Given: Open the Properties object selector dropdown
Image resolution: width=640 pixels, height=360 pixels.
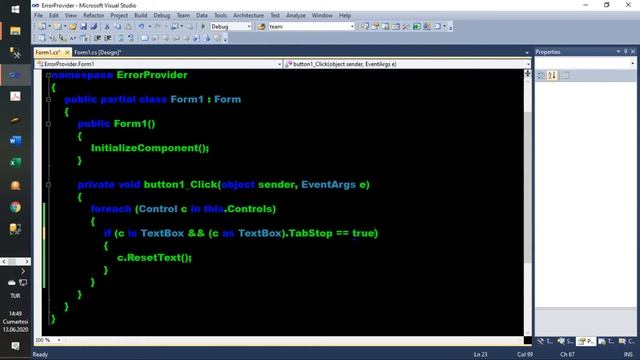Looking at the screenshot, I should coord(633,63).
